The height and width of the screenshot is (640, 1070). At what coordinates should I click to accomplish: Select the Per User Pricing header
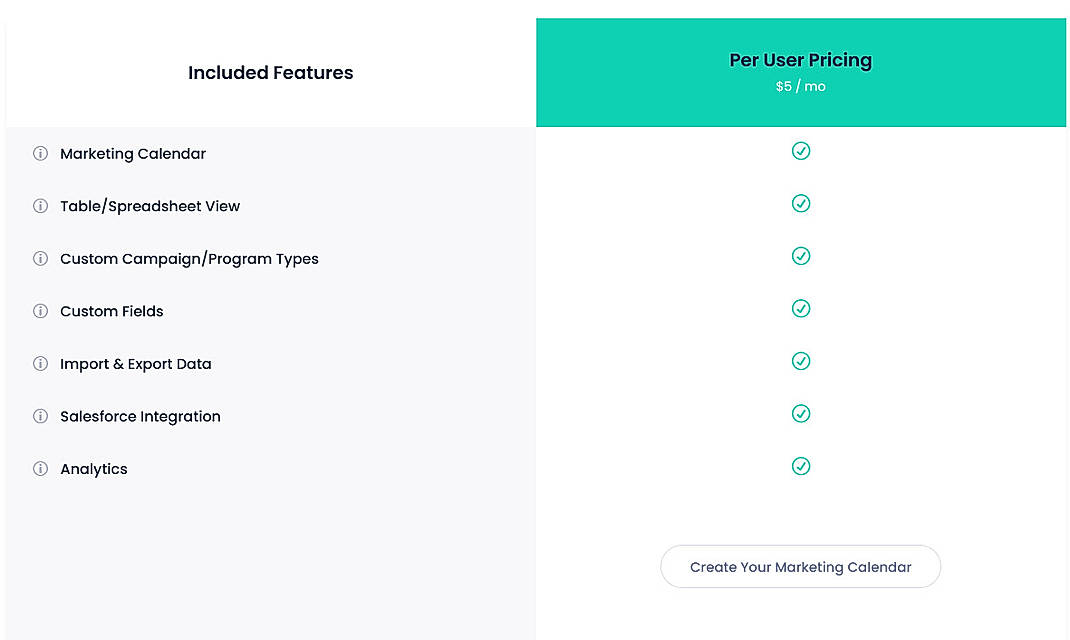coord(800,60)
